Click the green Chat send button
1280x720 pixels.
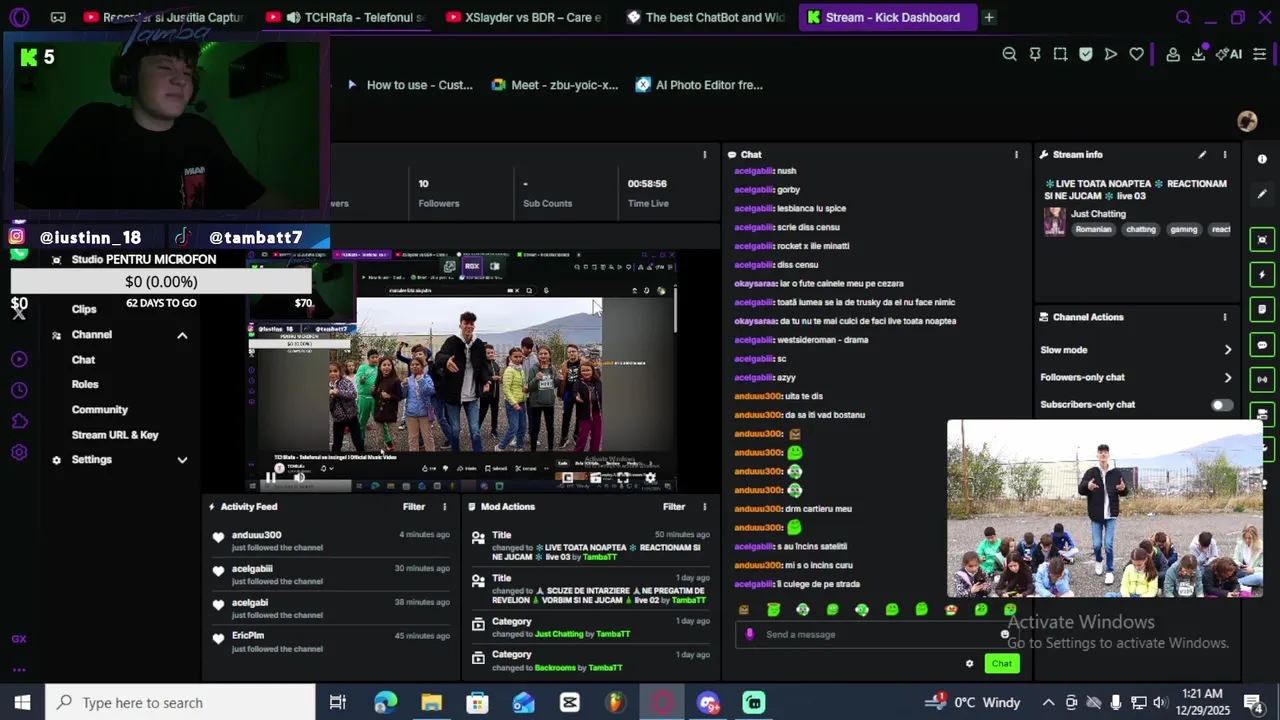(1001, 663)
